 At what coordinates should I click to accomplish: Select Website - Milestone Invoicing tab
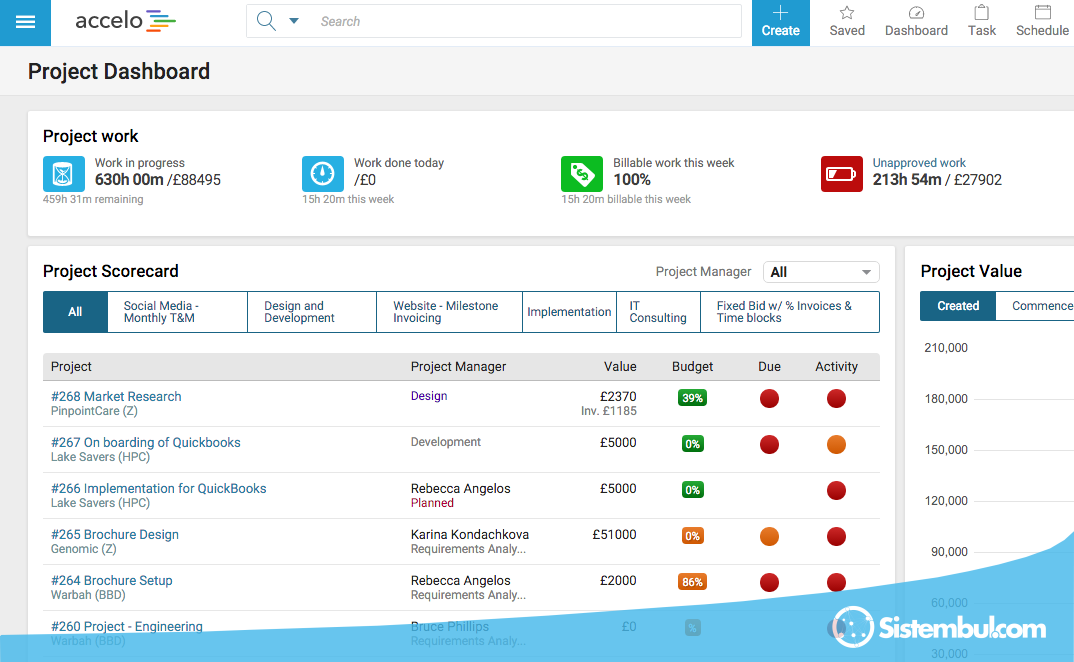click(x=449, y=312)
